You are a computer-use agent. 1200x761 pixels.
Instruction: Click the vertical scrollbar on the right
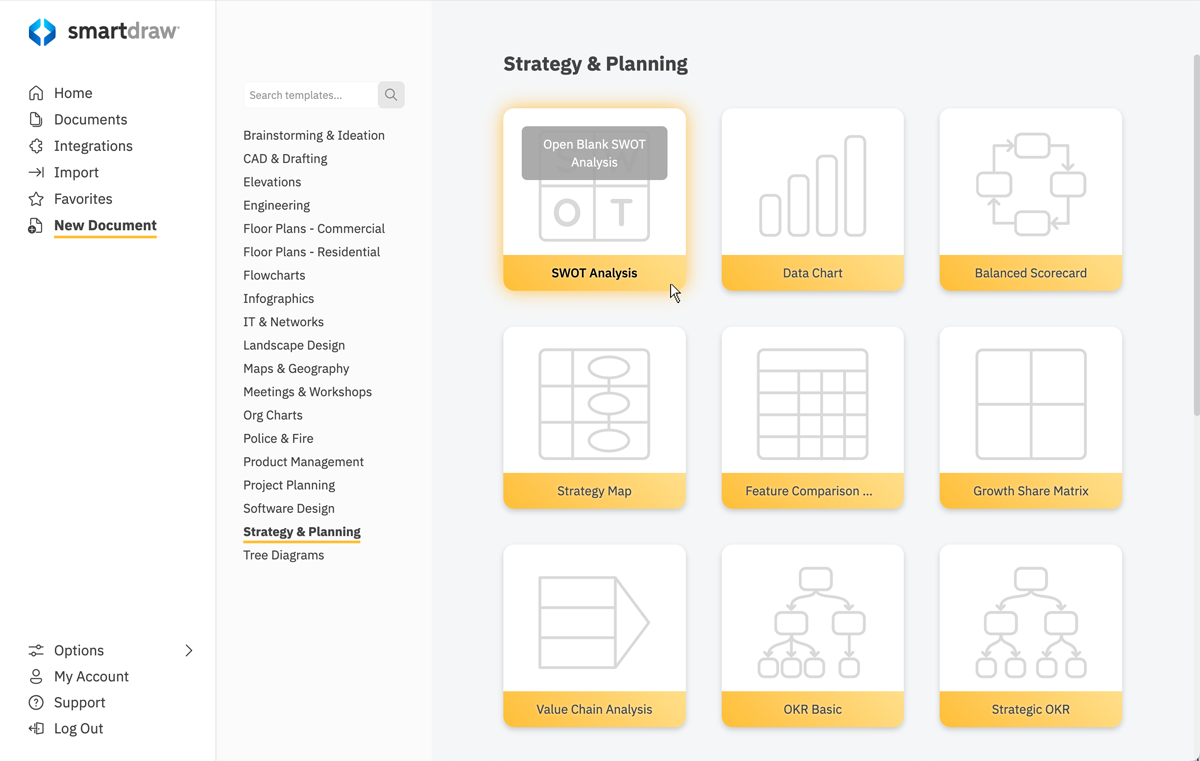pyautogui.click(x=1195, y=235)
